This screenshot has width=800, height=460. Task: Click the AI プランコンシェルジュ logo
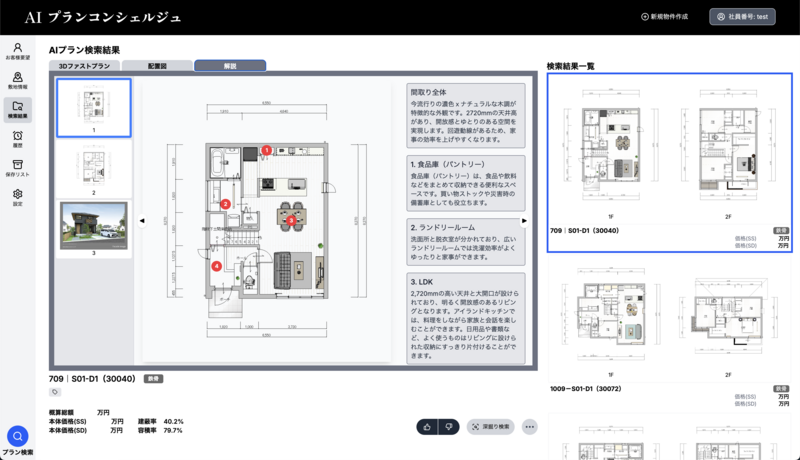[x=103, y=17]
